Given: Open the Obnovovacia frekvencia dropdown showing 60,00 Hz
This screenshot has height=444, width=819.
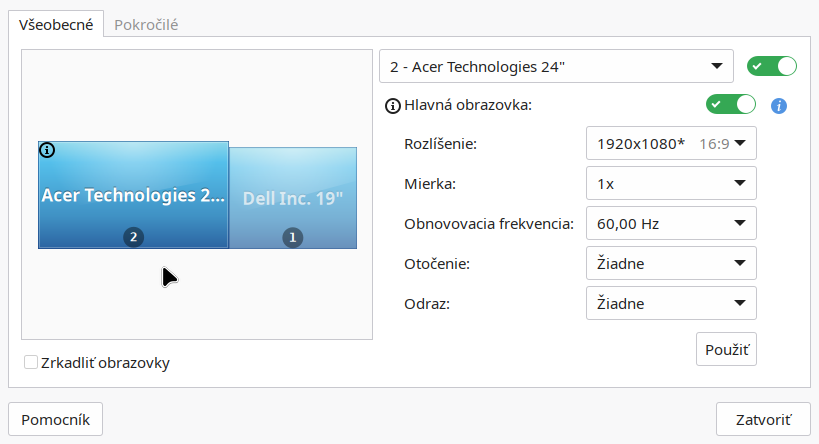Looking at the screenshot, I should click(x=671, y=223).
